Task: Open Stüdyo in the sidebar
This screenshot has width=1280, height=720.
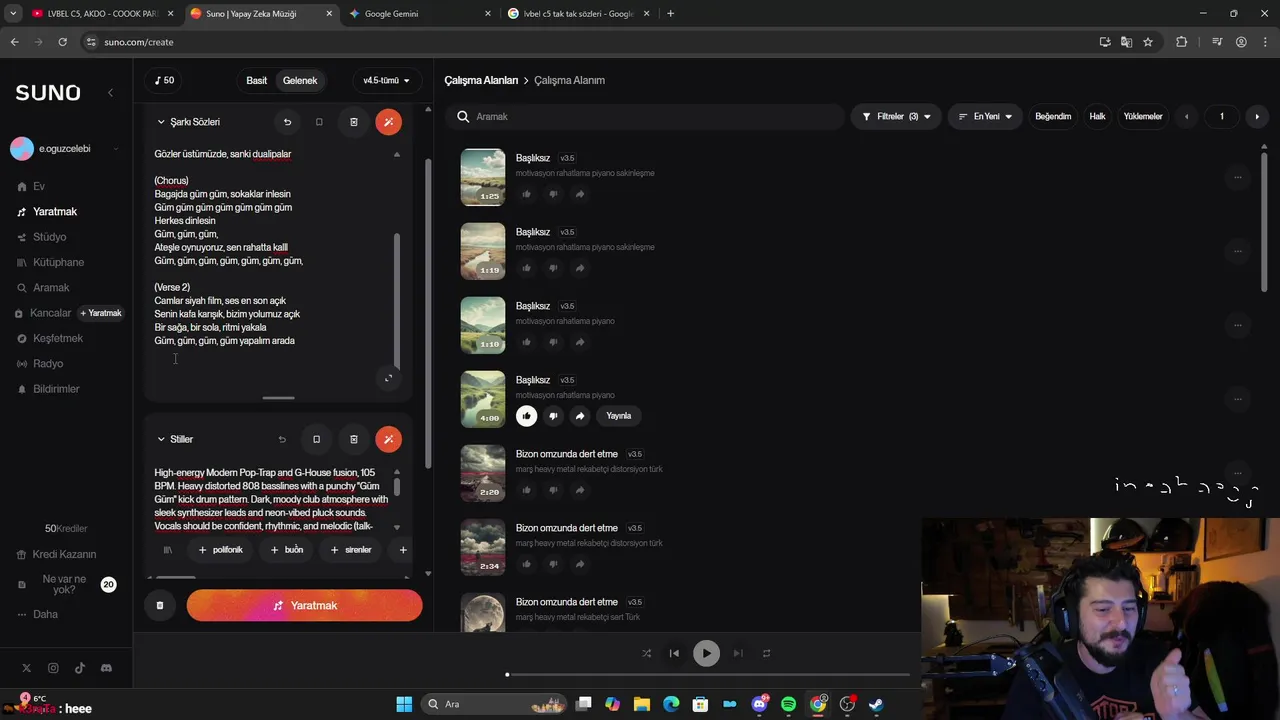Action: click(42, 237)
